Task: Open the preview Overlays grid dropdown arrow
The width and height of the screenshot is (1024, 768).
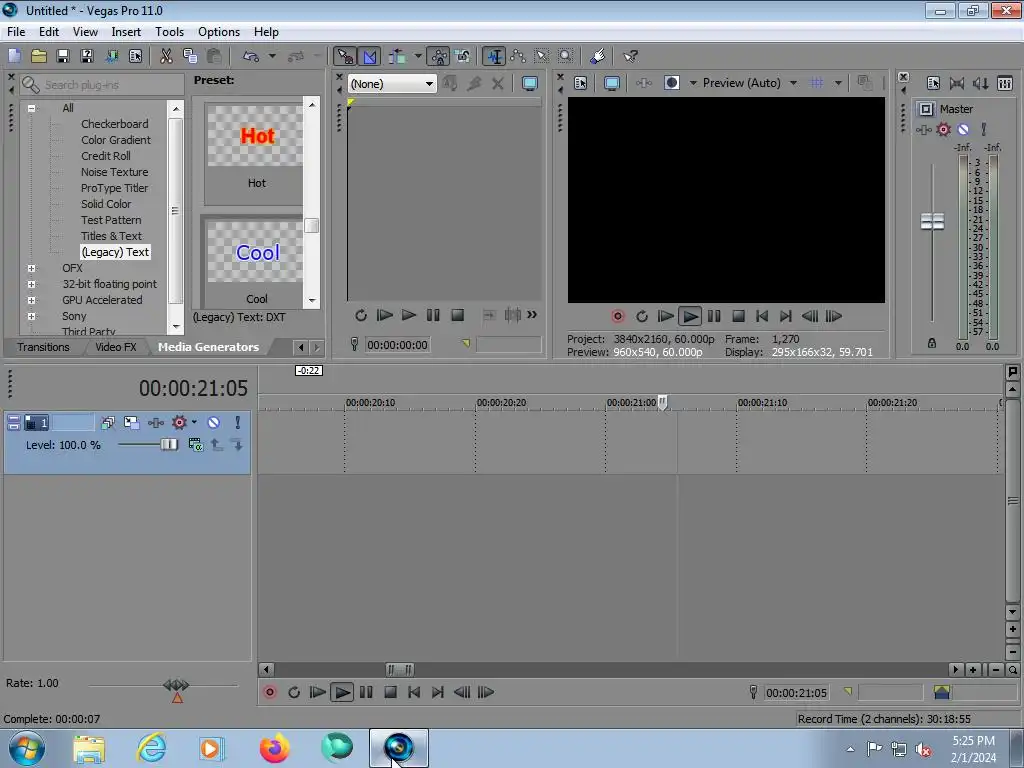Action: [838, 83]
